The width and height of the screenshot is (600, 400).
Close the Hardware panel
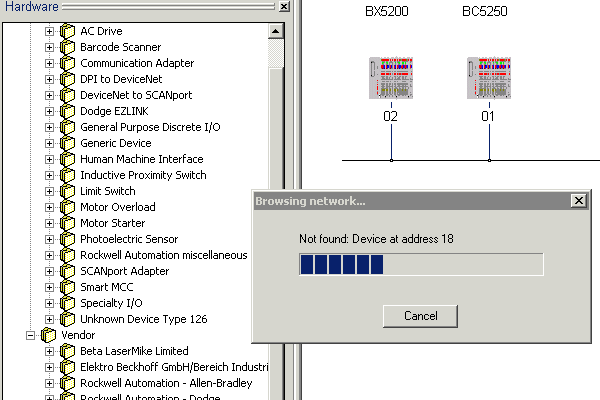pyautogui.click(x=284, y=7)
